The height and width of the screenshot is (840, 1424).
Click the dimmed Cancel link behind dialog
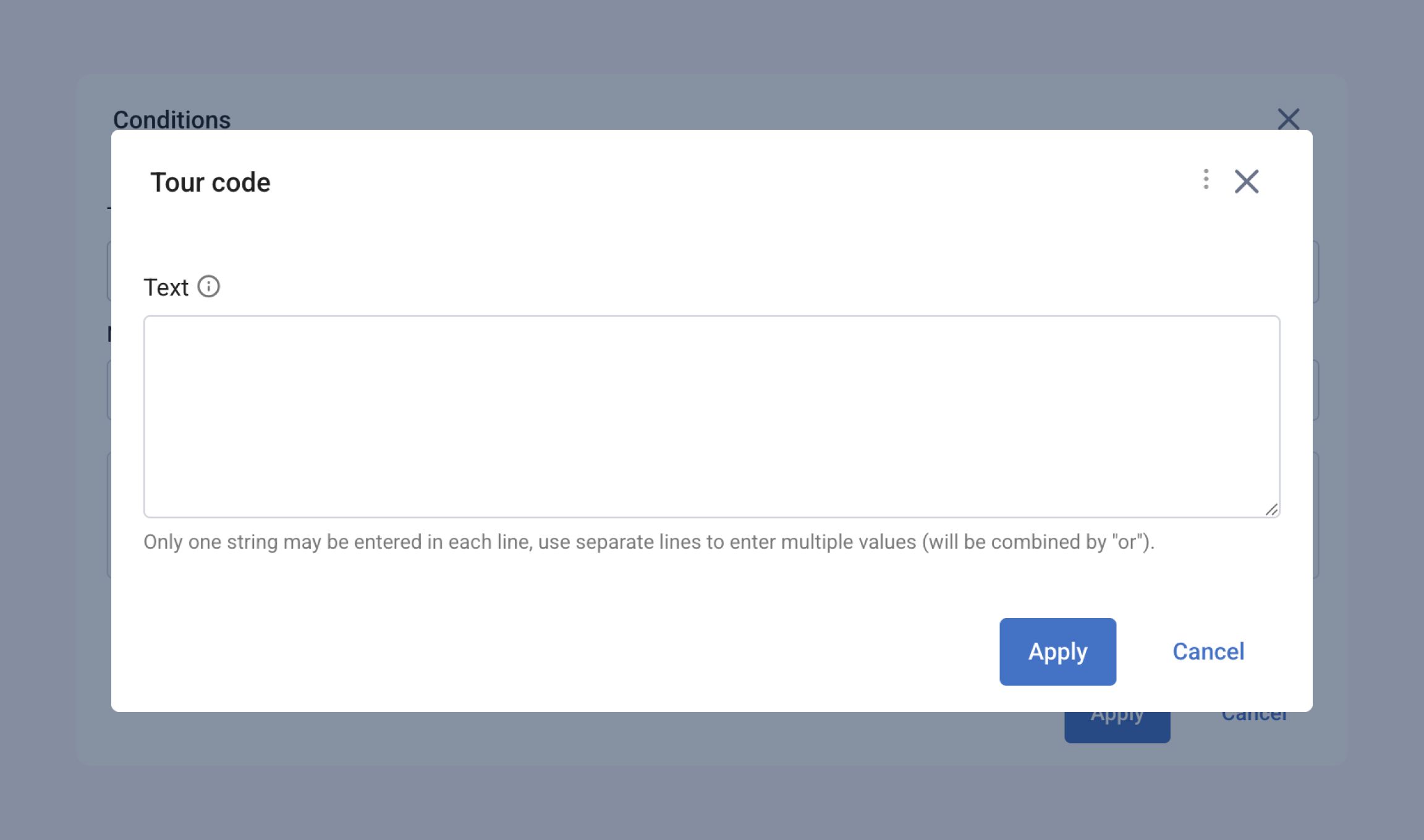click(x=1253, y=718)
